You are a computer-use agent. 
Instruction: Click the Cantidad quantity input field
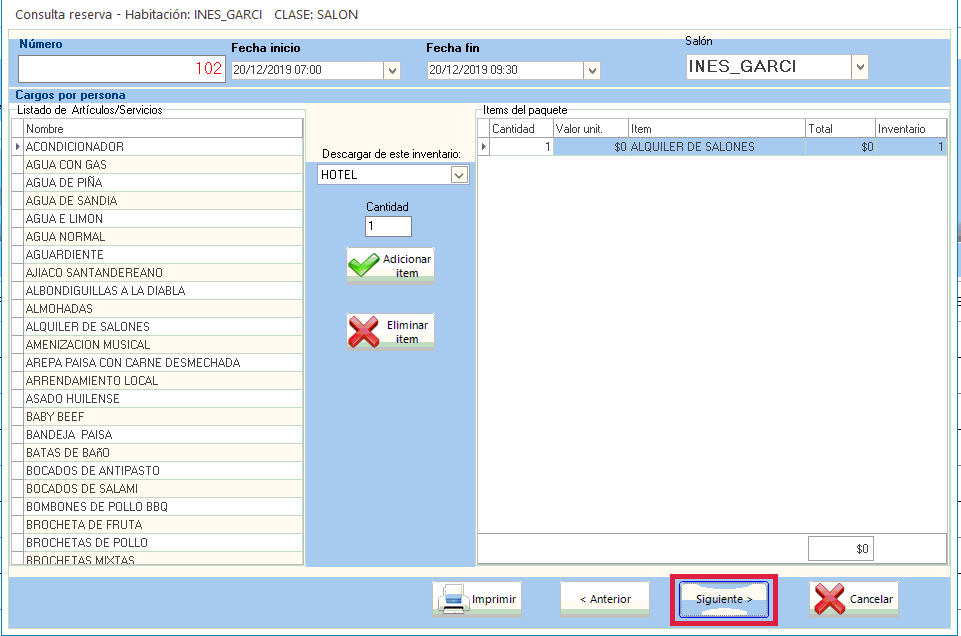tap(388, 227)
